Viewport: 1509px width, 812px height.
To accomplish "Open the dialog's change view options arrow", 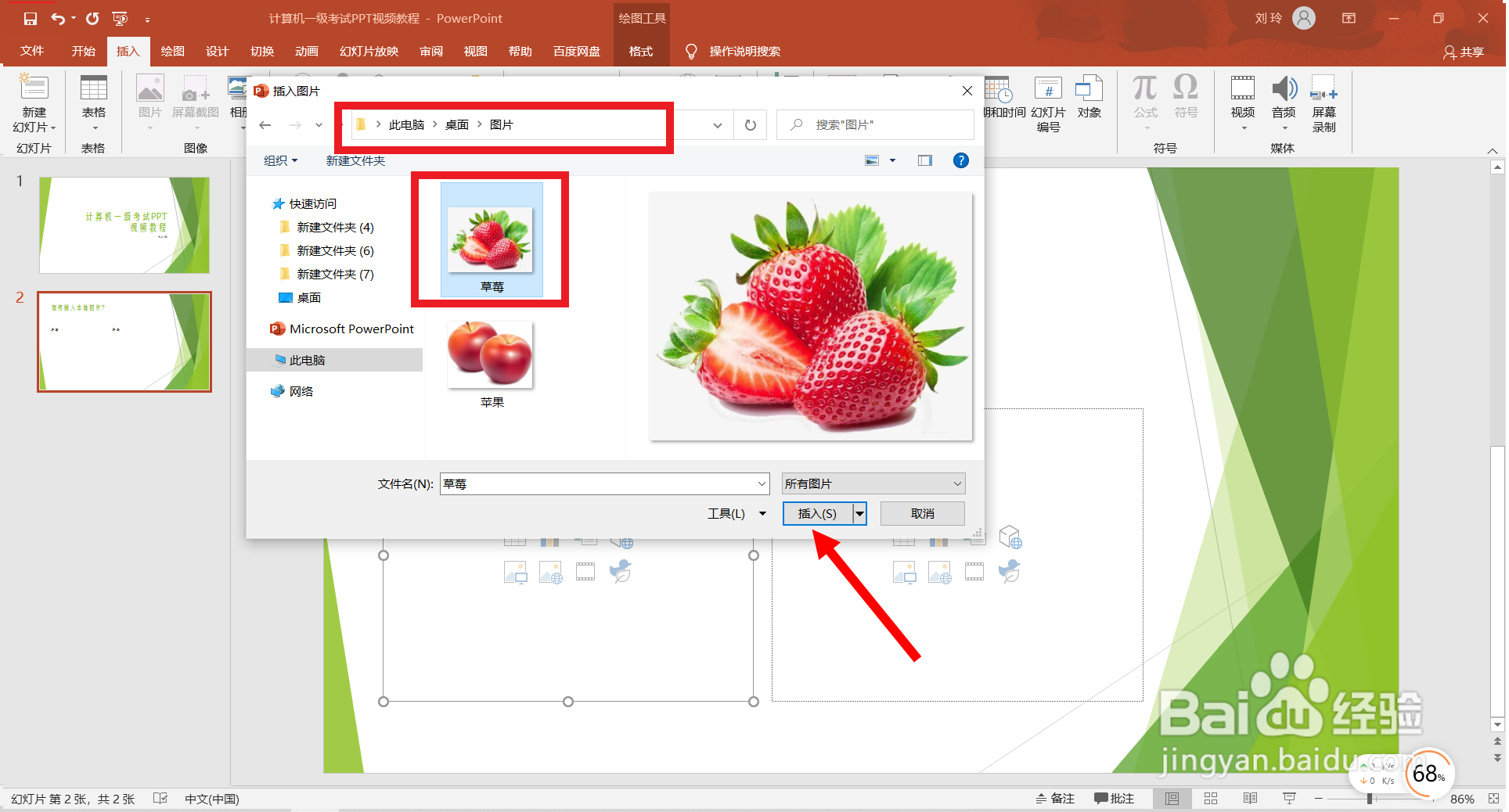I will [x=892, y=160].
